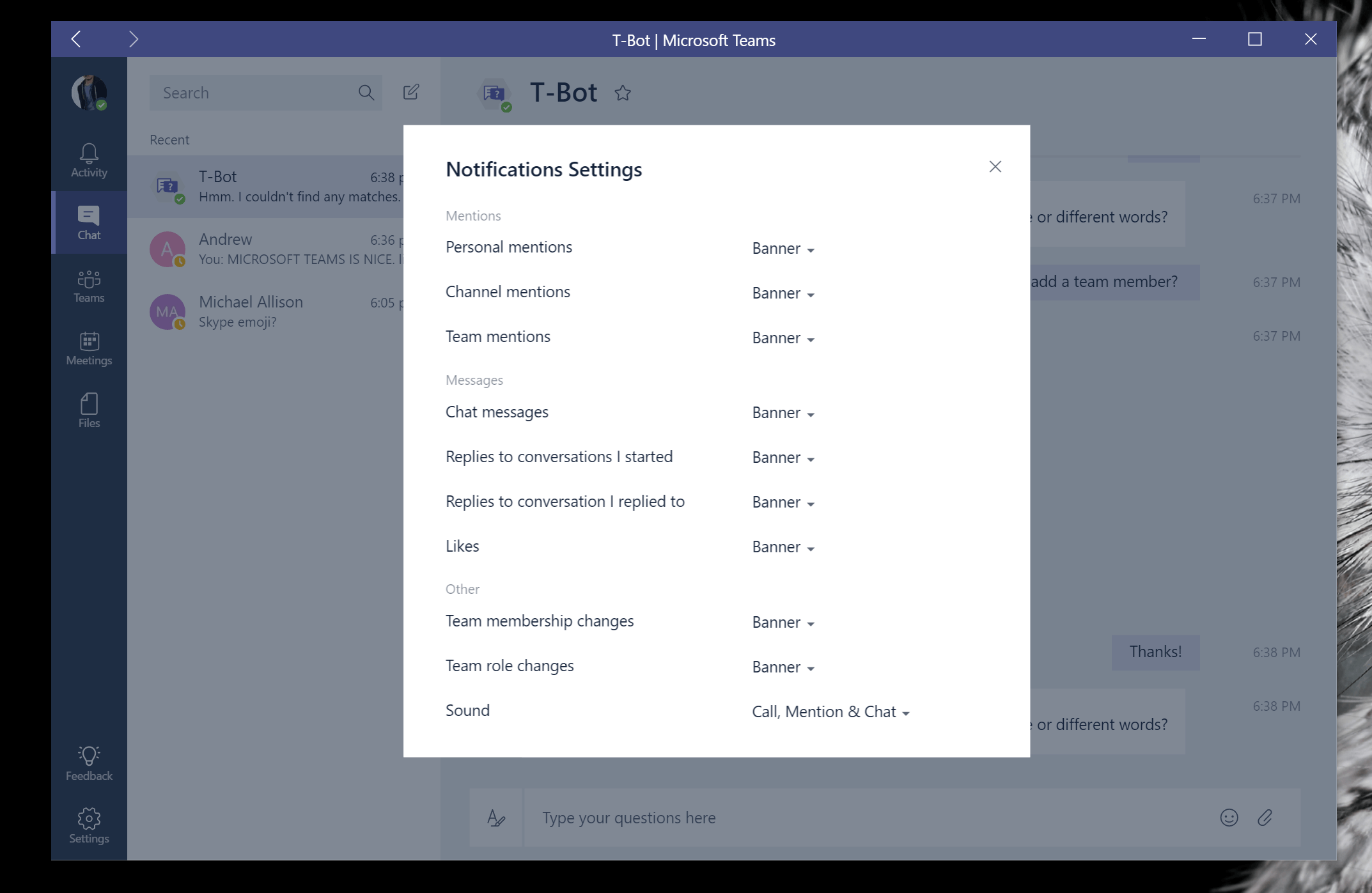Close the Microsoft Teams window
This screenshot has width=1372, height=893.
1311,40
